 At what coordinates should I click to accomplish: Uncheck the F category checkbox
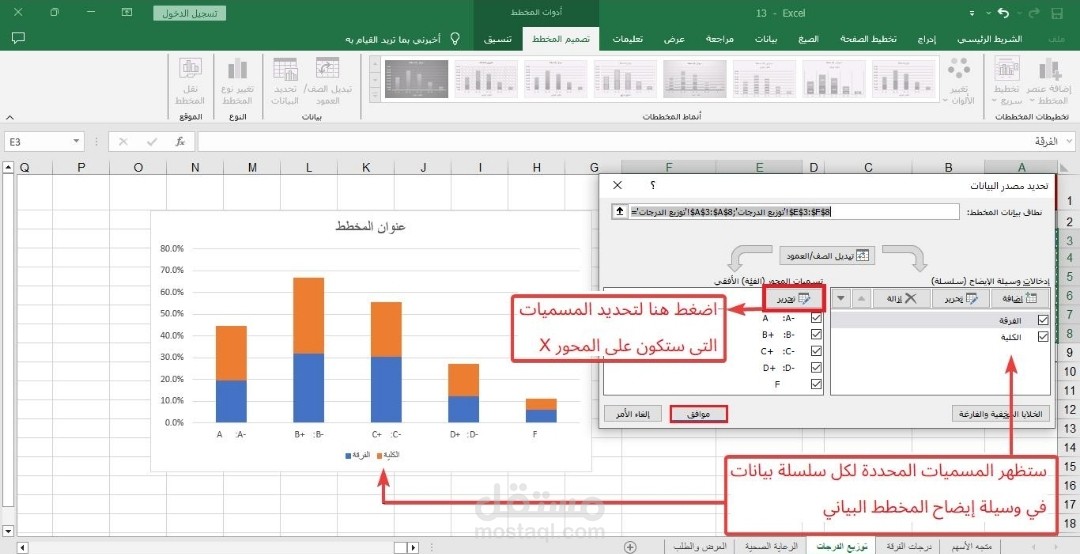816,384
